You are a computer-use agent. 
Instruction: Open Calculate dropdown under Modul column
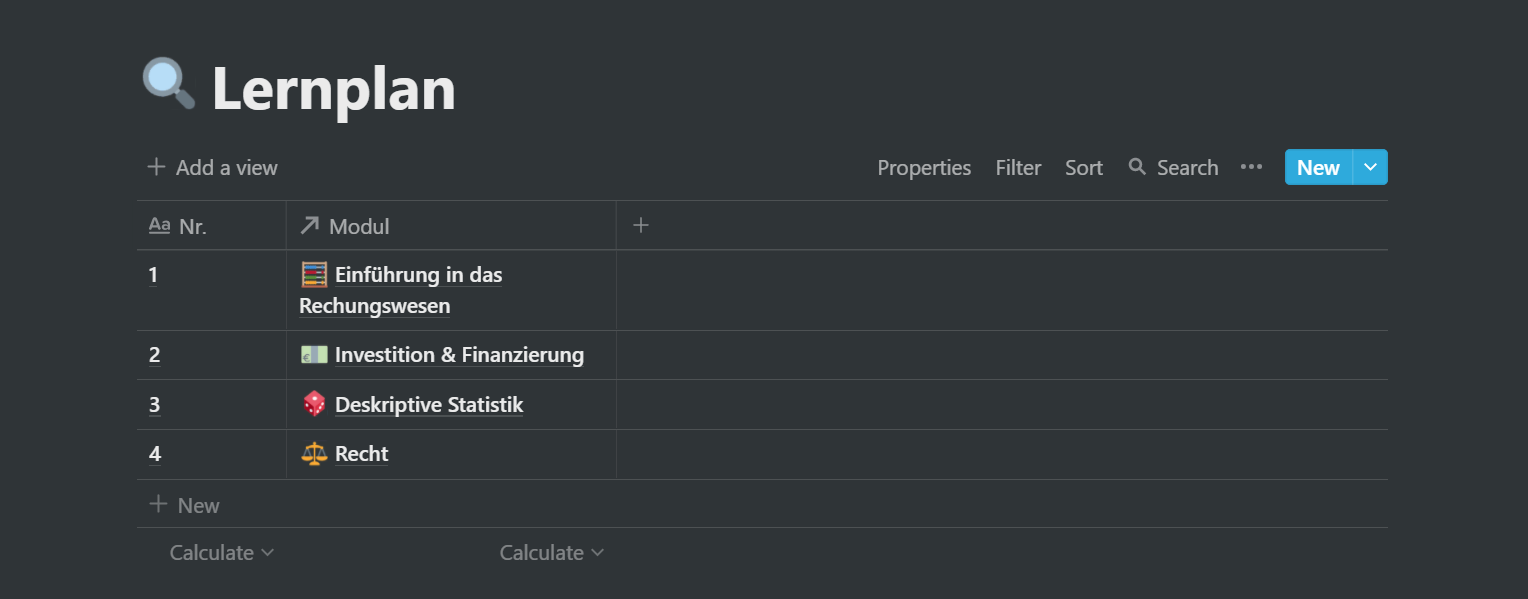(x=551, y=552)
